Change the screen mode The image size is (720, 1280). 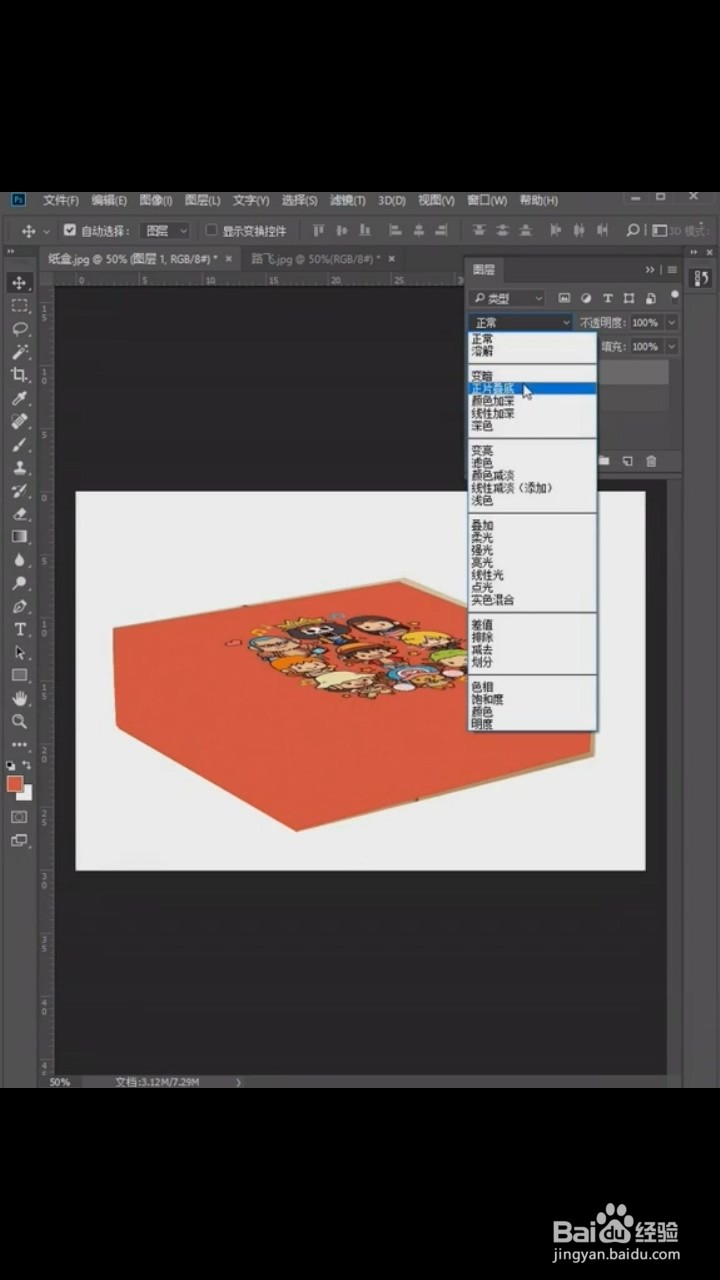[19, 841]
